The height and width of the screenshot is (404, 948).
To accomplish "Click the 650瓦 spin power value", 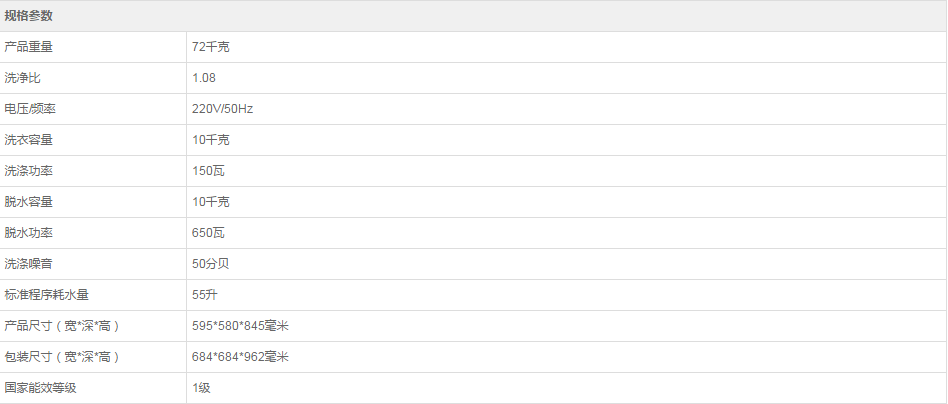I will [208, 233].
